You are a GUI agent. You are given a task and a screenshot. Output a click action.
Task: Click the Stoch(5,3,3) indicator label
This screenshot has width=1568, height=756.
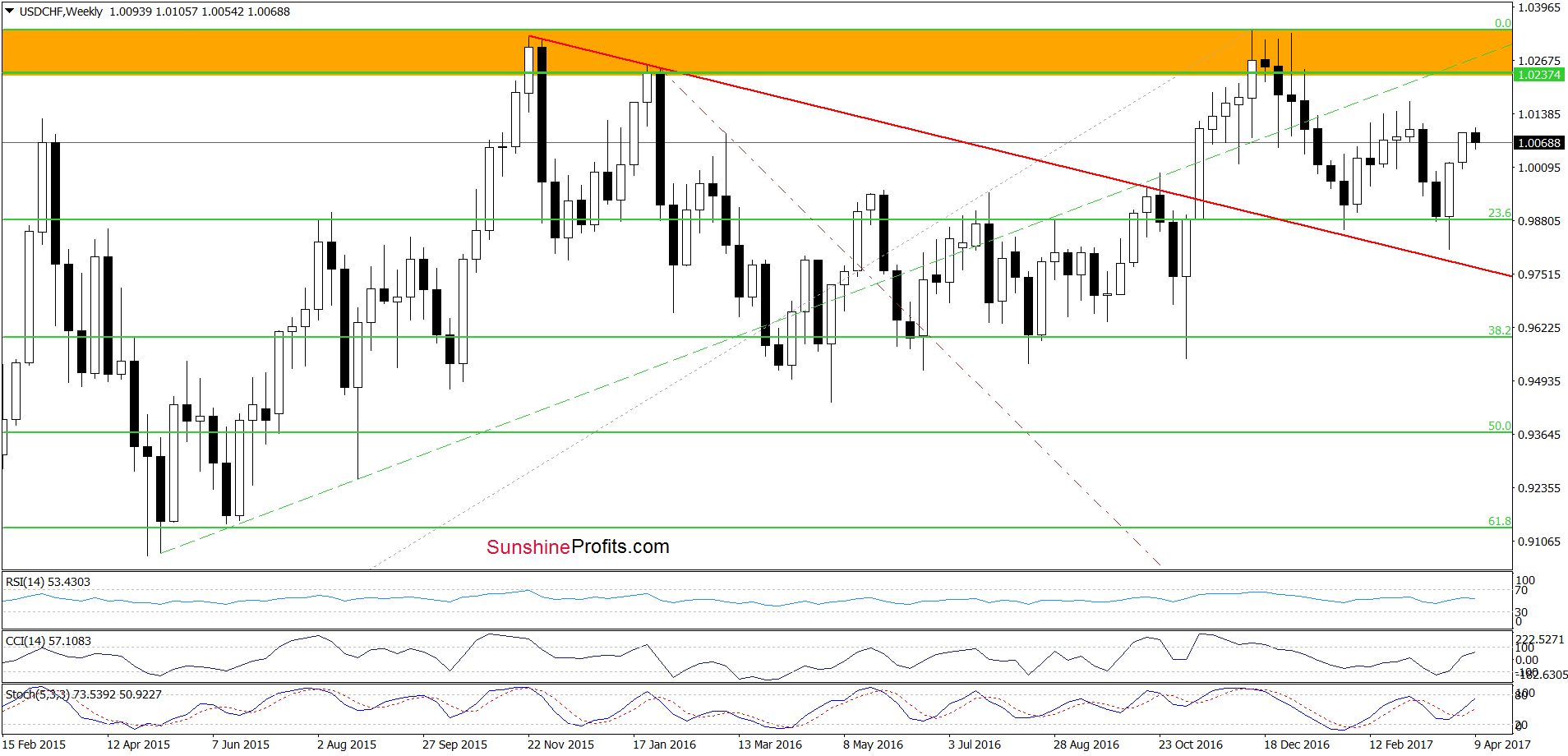click(83, 694)
